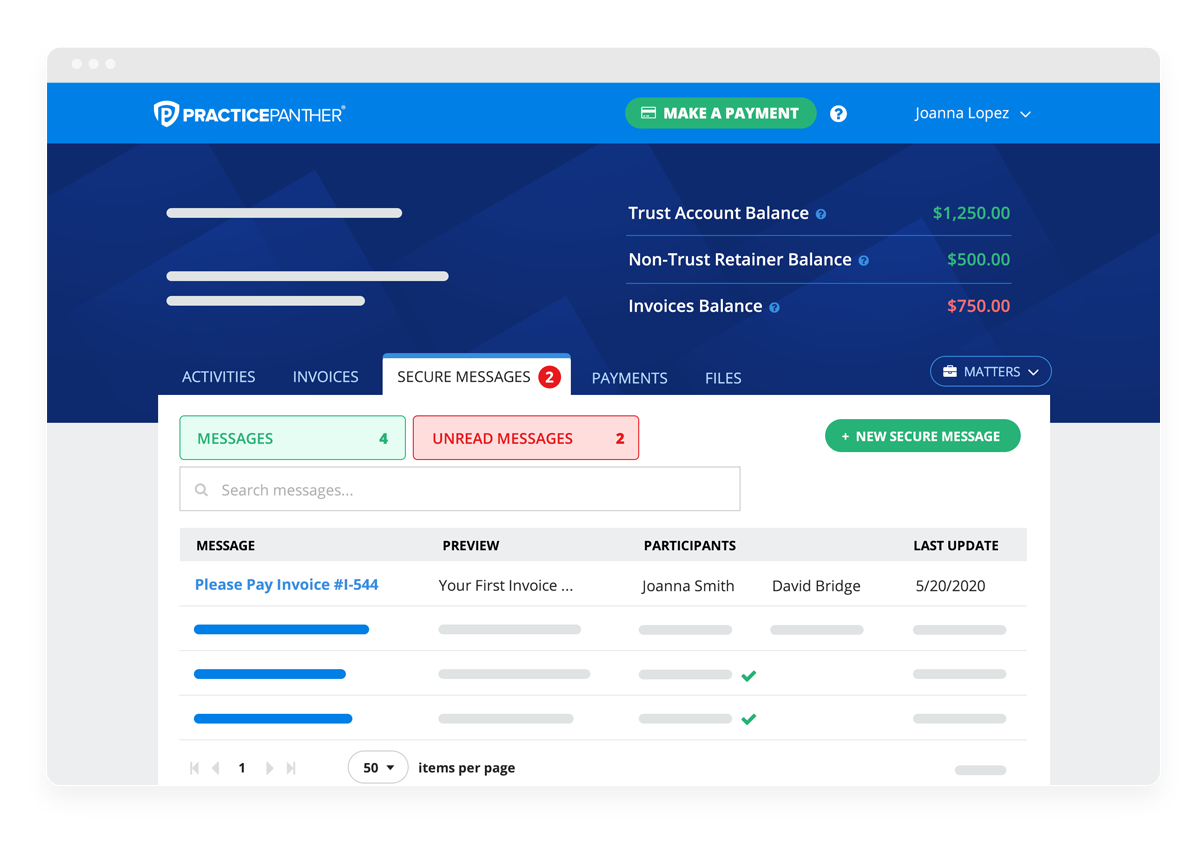The height and width of the screenshot is (848, 1204).
Task: Open message Please Pay Invoice #I-544
Action: 286,584
